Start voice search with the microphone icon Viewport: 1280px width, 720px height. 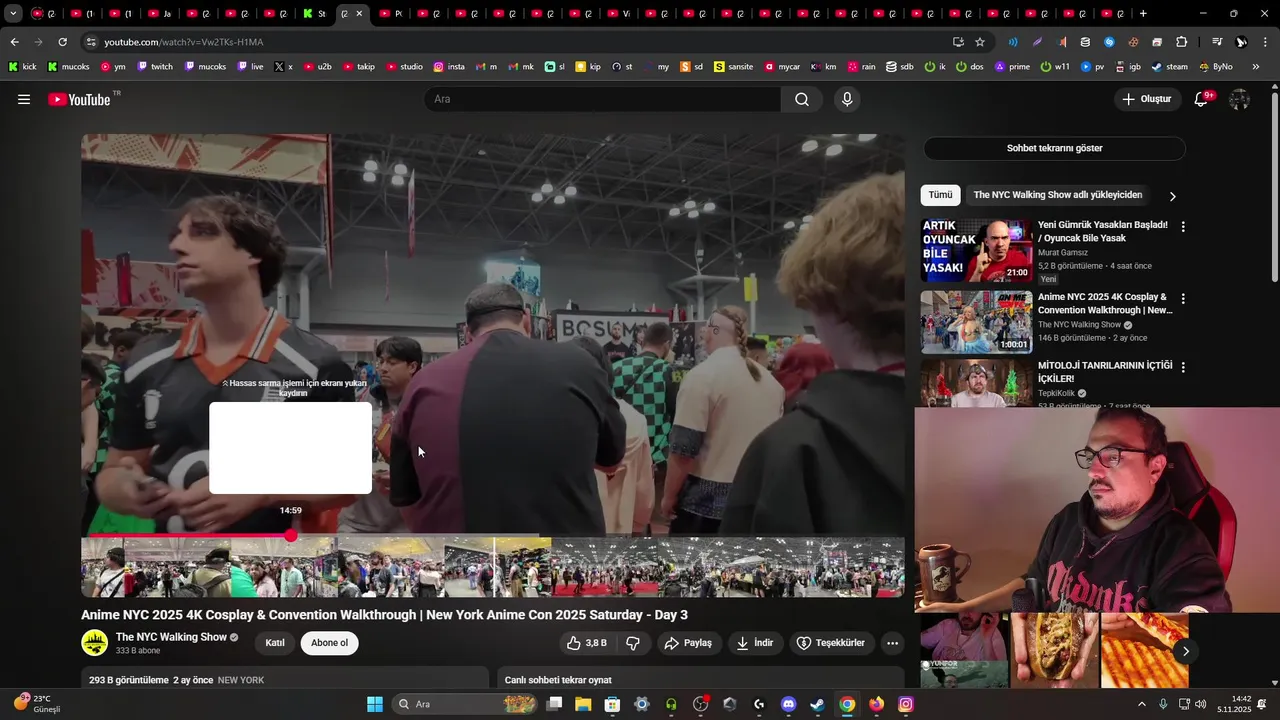click(x=847, y=99)
